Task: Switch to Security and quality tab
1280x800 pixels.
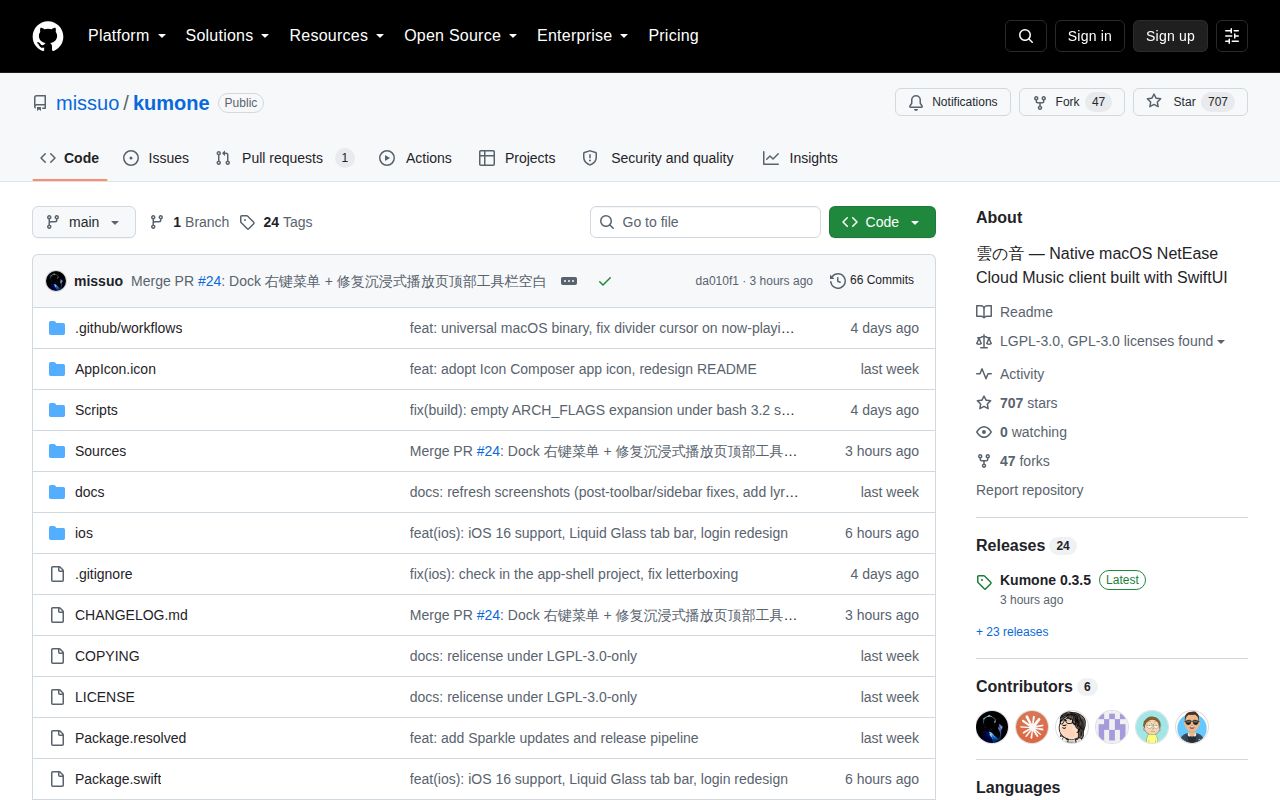Action: [x=658, y=158]
